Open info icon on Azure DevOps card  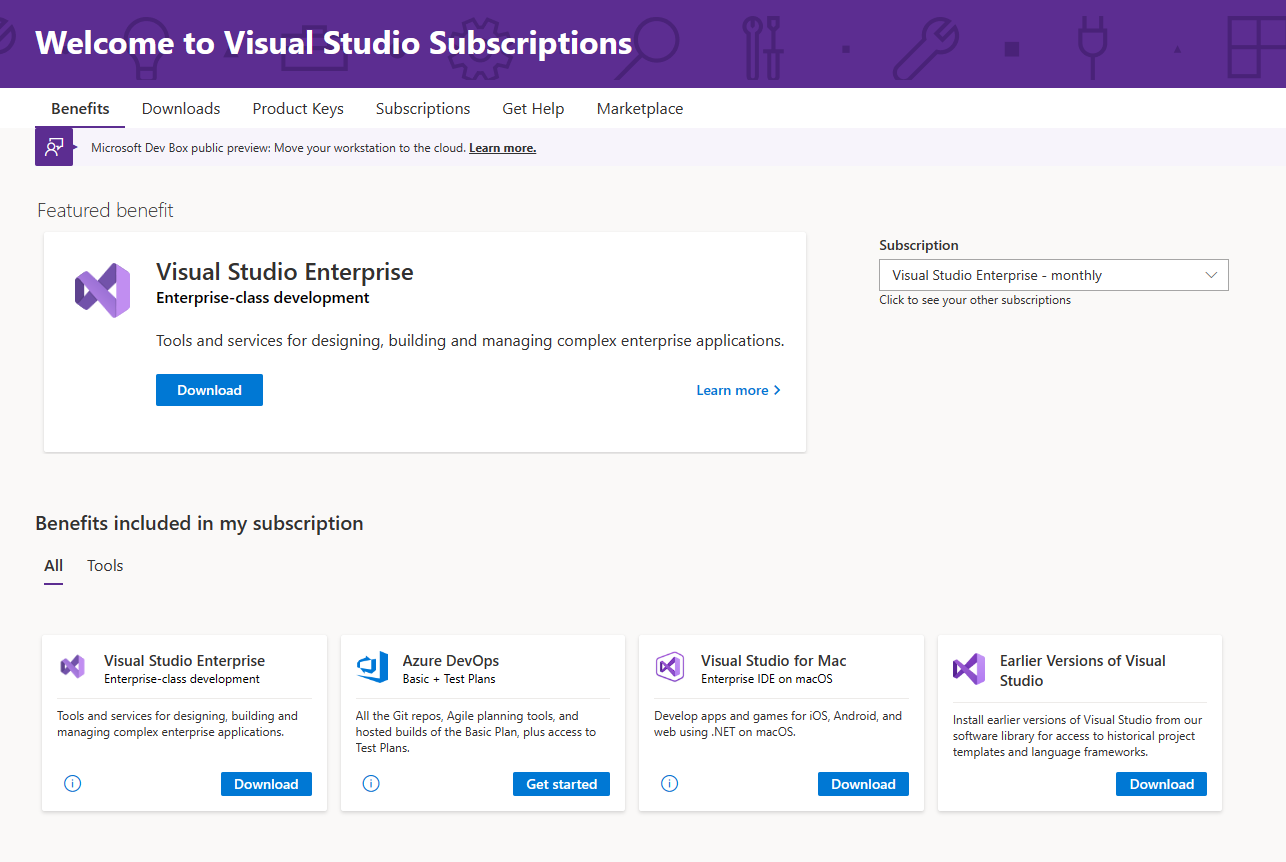[371, 783]
